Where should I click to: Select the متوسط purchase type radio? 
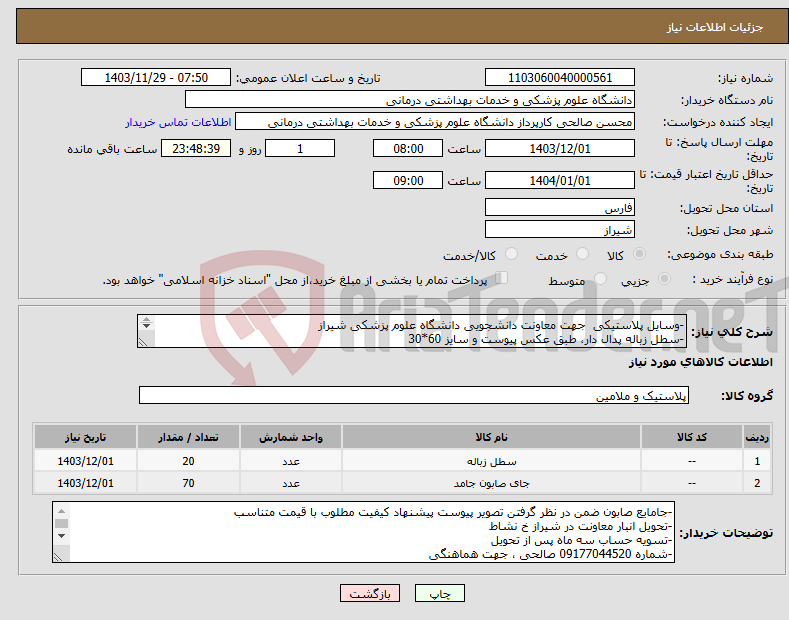pyautogui.click(x=600, y=279)
